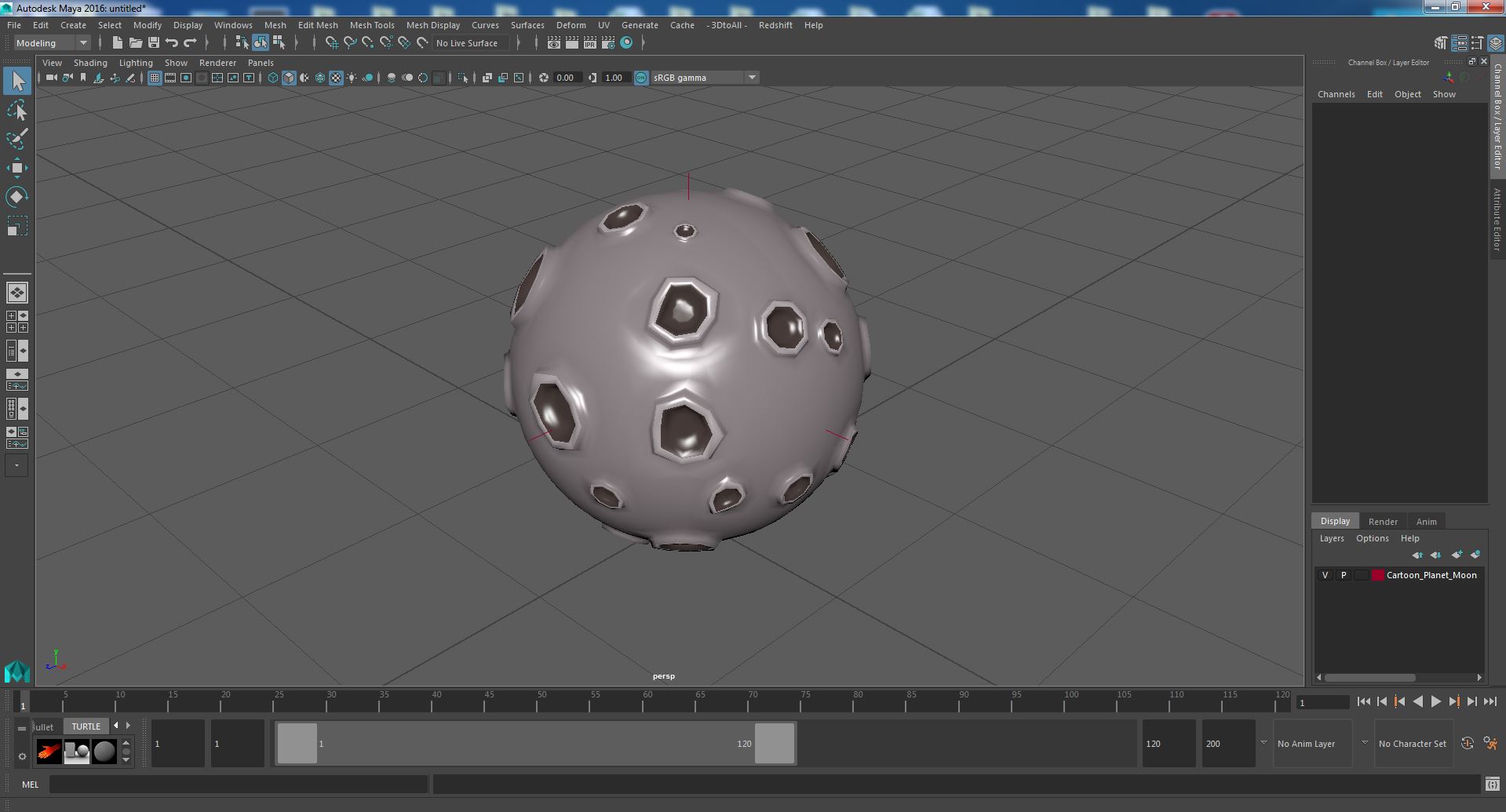Select the arrow Select tool
1506x812 pixels.
click(x=17, y=81)
